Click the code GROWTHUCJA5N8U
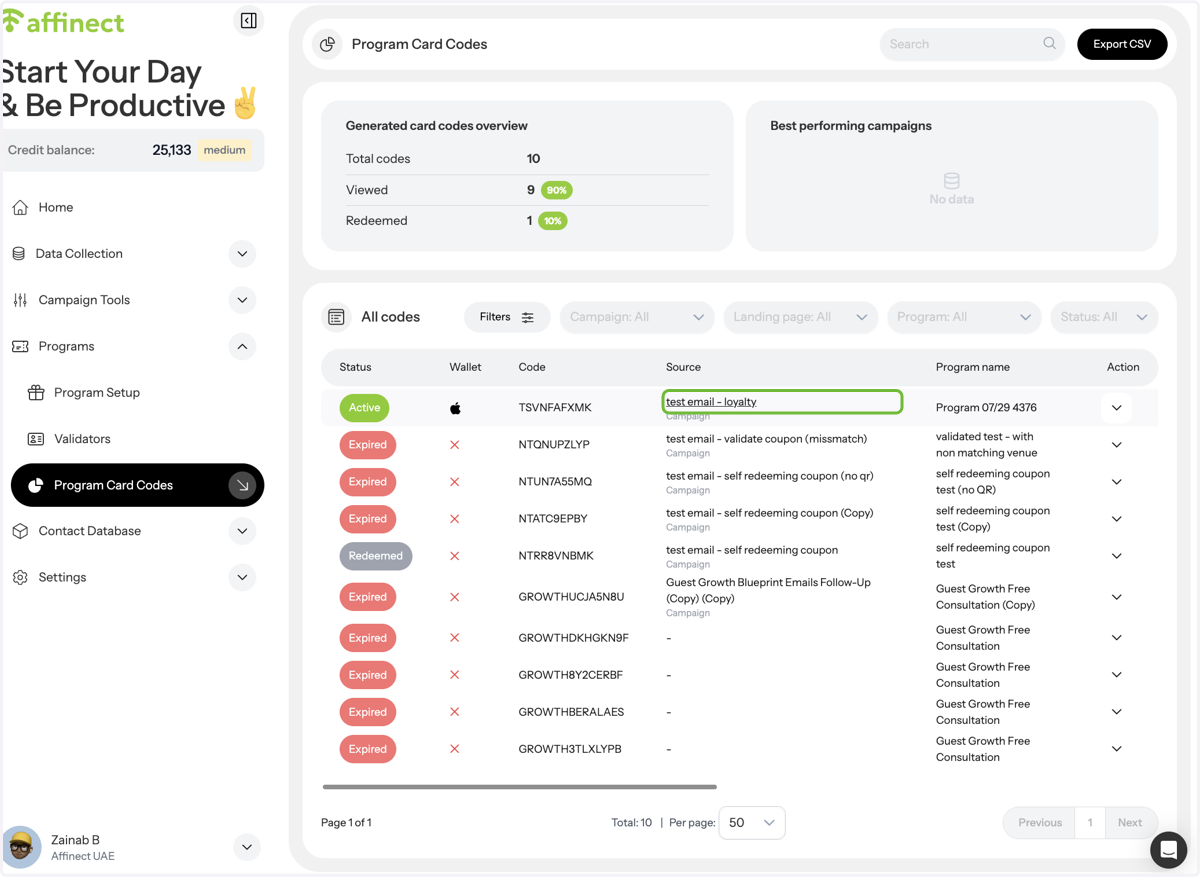The width and height of the screenshot is (1200, 877). pyautogui.click(x=571, y=597)
